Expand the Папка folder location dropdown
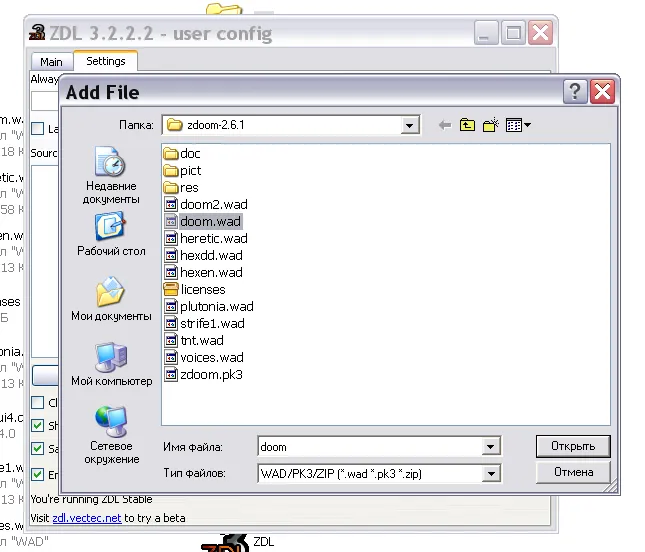The image size is (645, 552). (x=409, y=125)
